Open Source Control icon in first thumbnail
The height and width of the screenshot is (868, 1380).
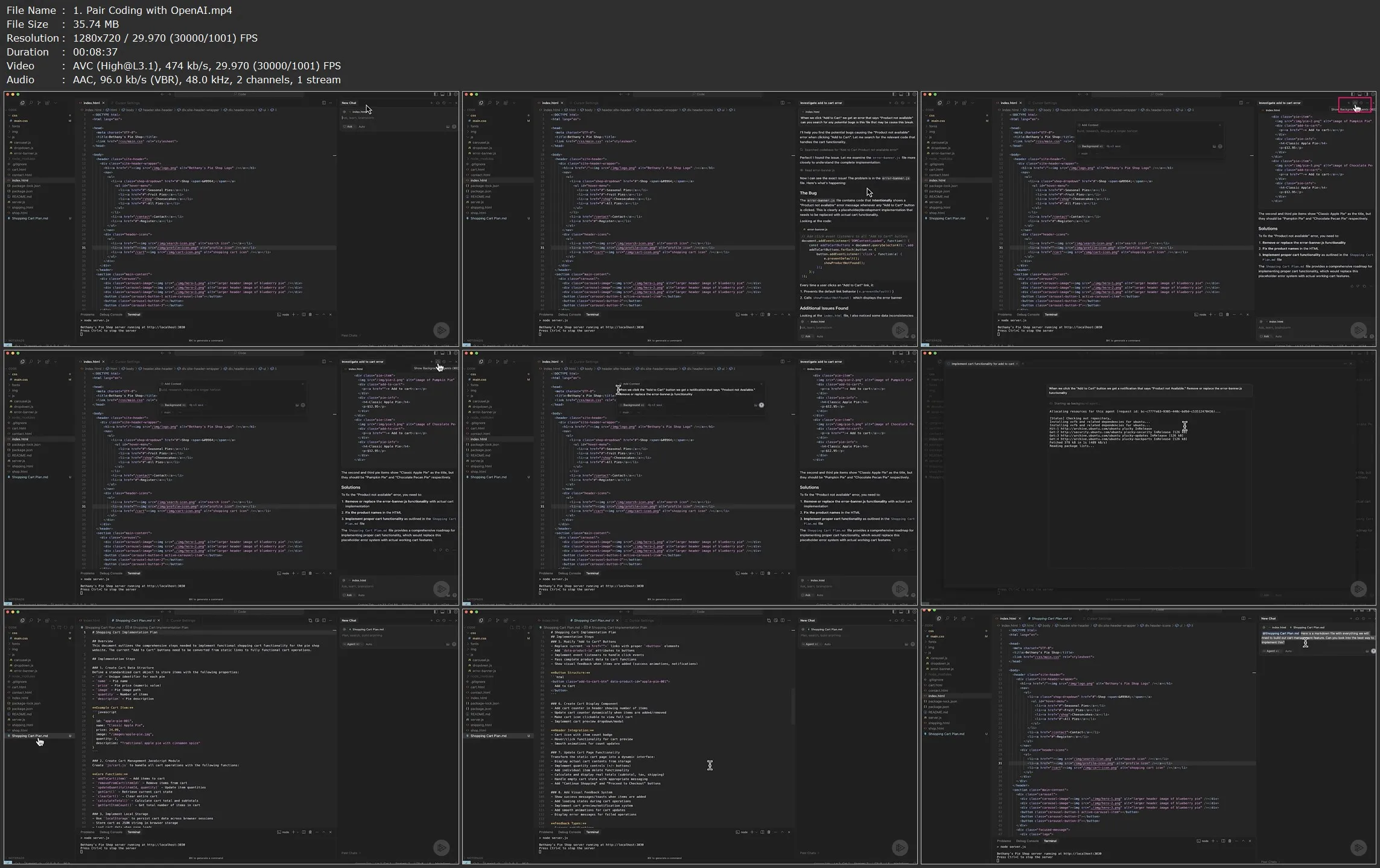pyautogui.click(x=39, y=103)
